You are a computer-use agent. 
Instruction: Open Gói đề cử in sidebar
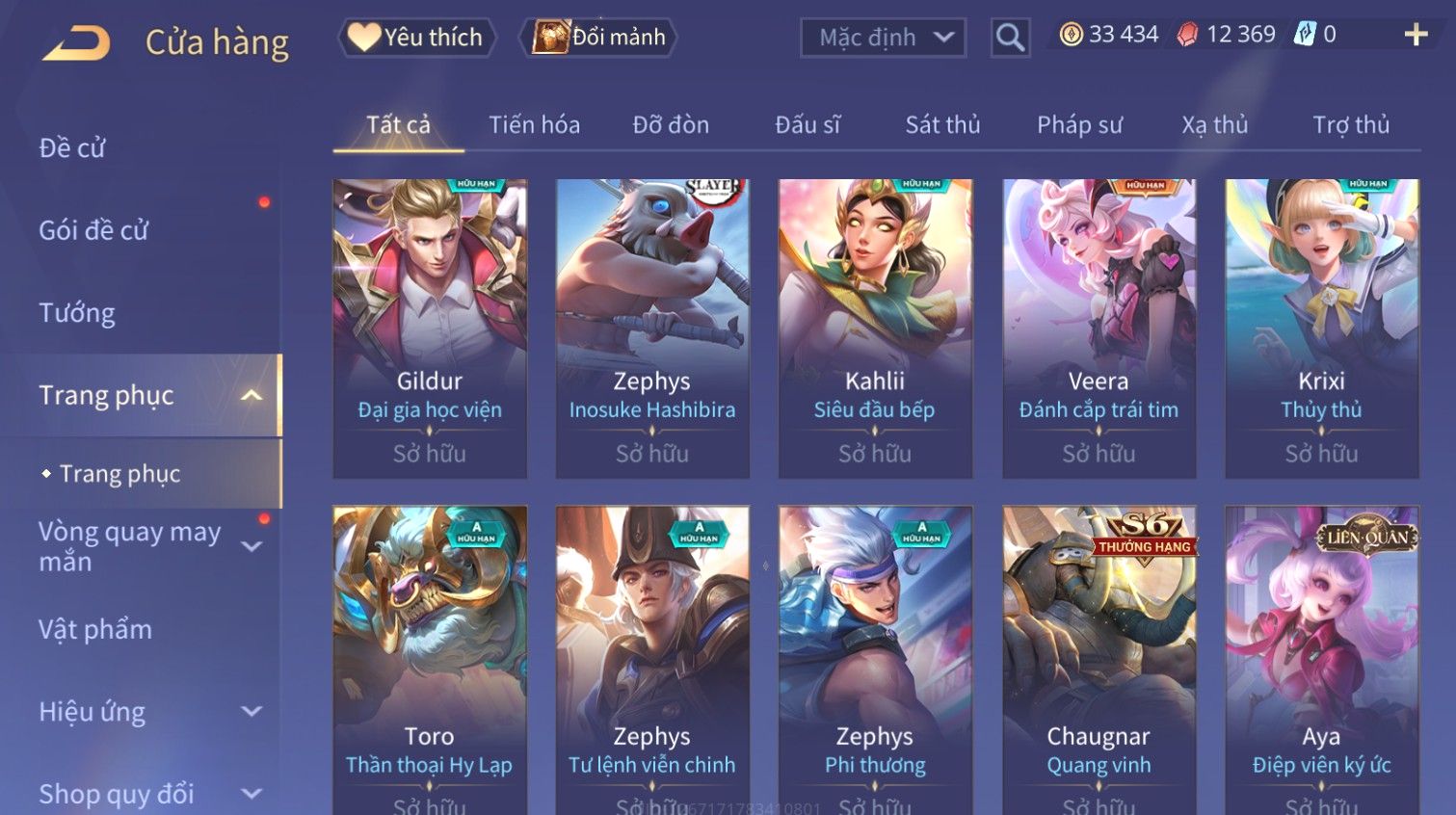coord(93,230)
